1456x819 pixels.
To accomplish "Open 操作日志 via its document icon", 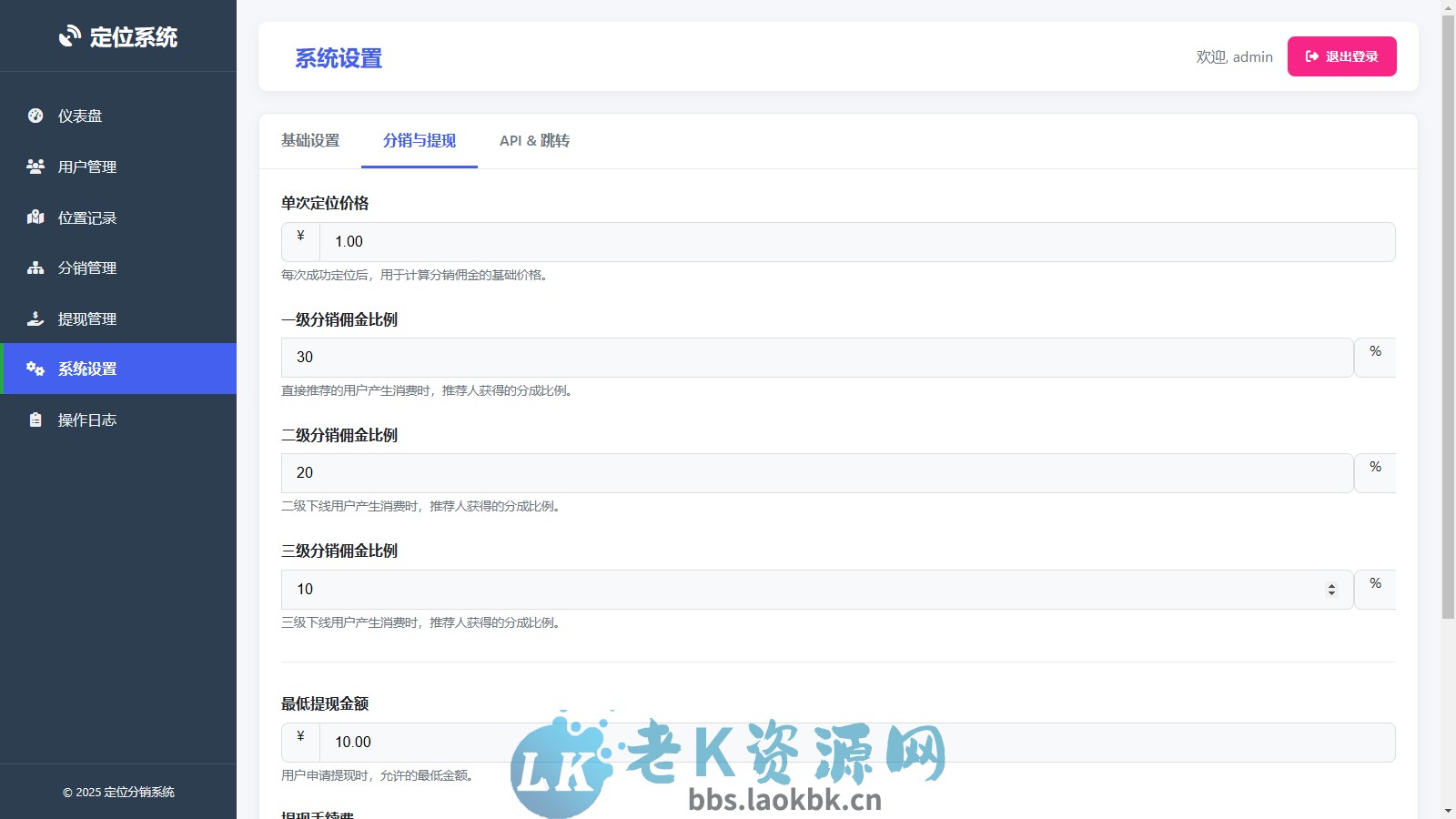I will pyautogui.click(x=35, y=420).
